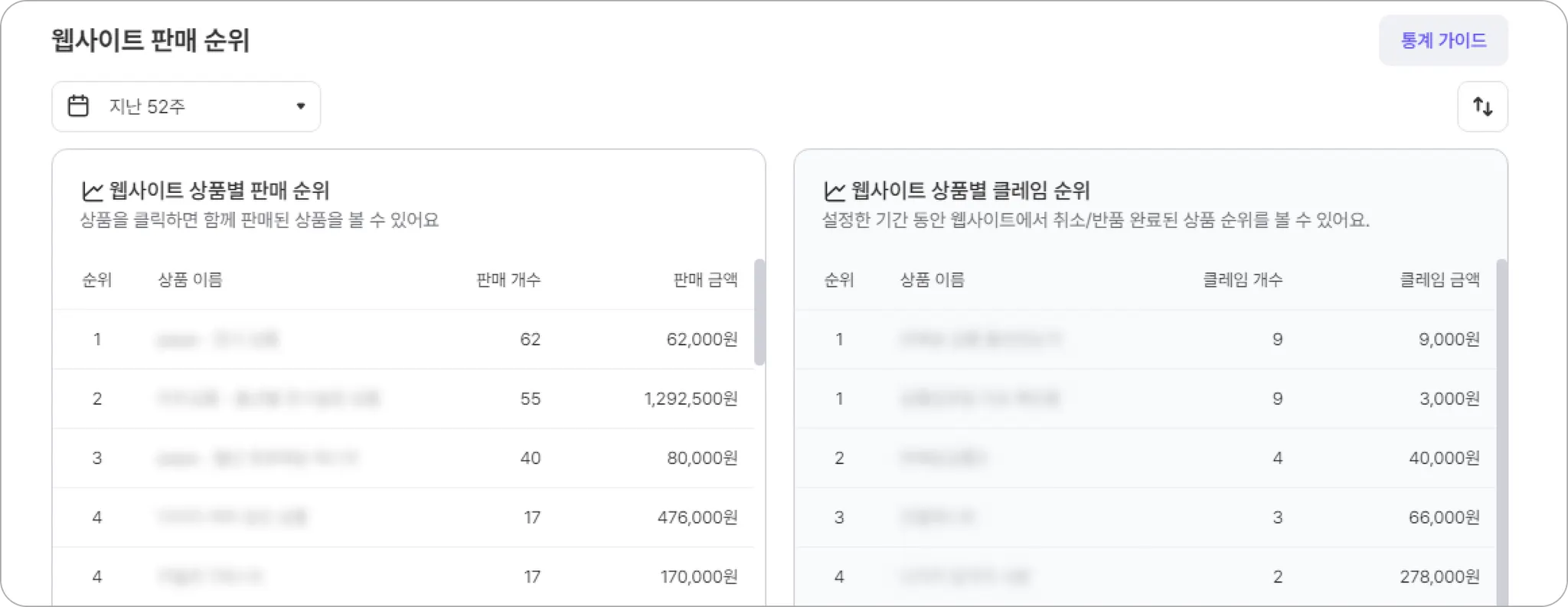Image resolution: width=1568 pixels, height=607 pixels.
Task: Click the claim ranking table scrollbar
Action: (x=1501, y=429)
